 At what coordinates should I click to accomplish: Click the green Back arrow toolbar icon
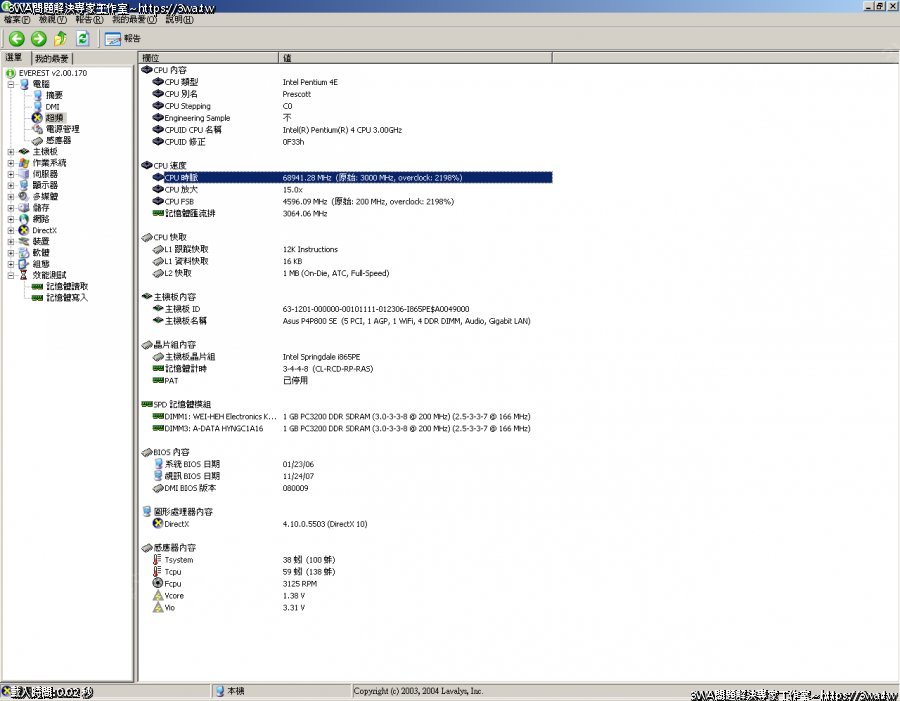(x=16, y=39)
